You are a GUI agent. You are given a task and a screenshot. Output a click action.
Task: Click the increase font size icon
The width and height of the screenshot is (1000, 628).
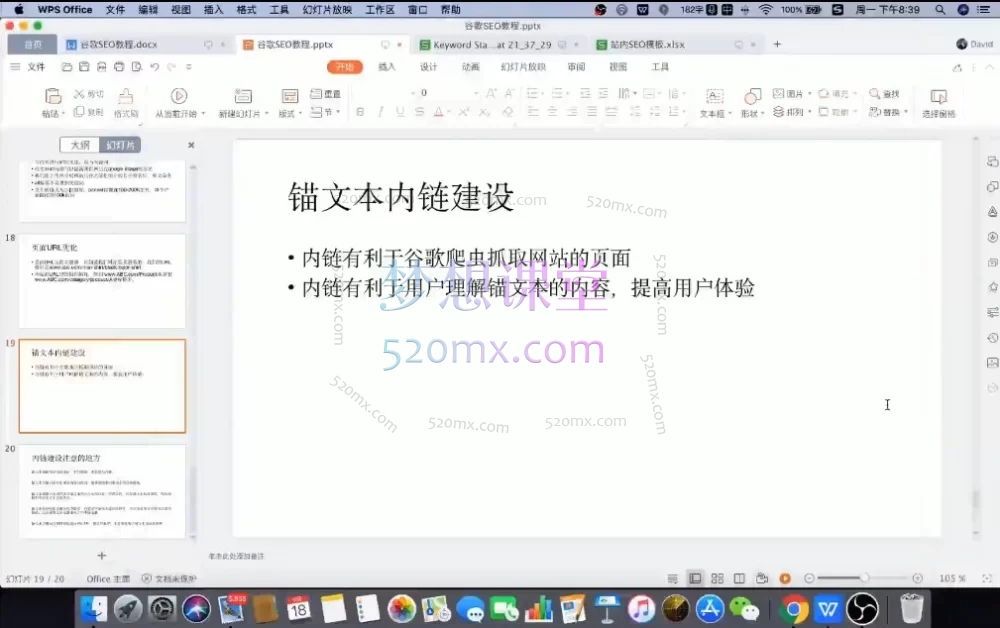(x=491, y=93)
